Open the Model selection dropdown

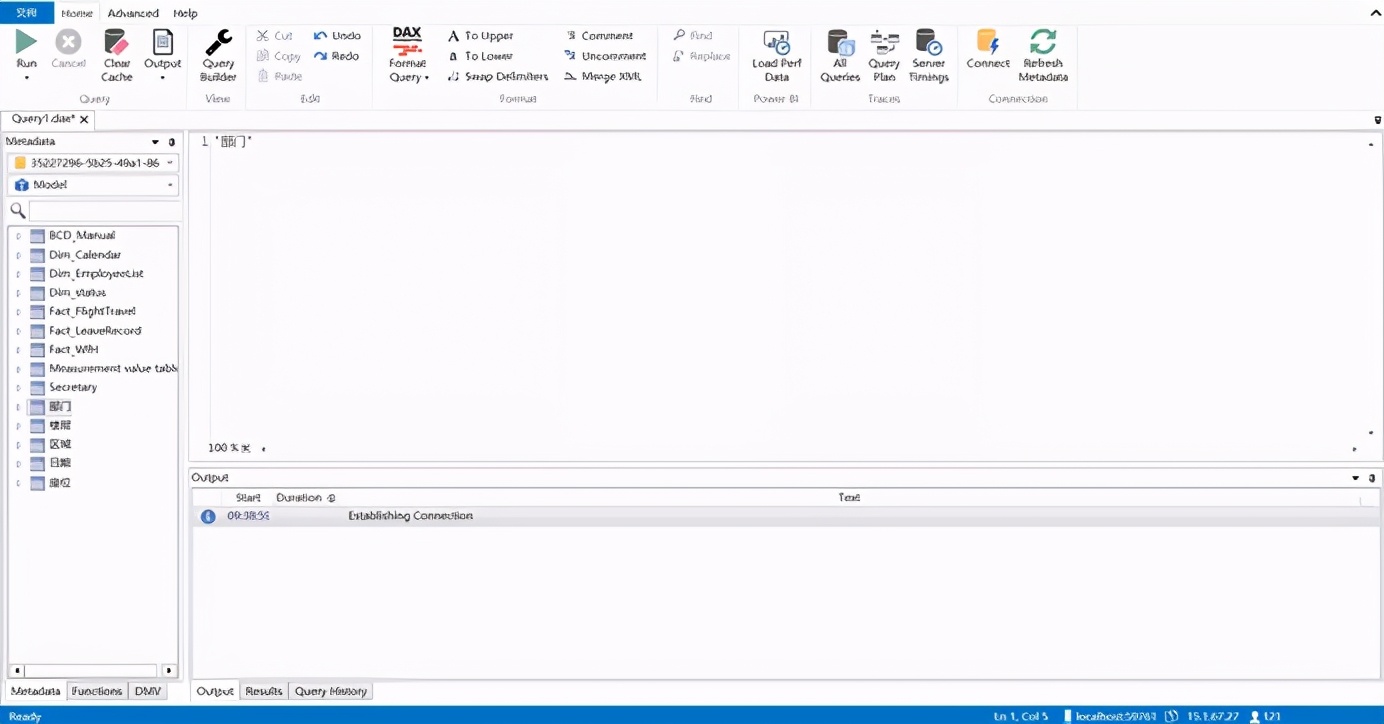(93, 185)
